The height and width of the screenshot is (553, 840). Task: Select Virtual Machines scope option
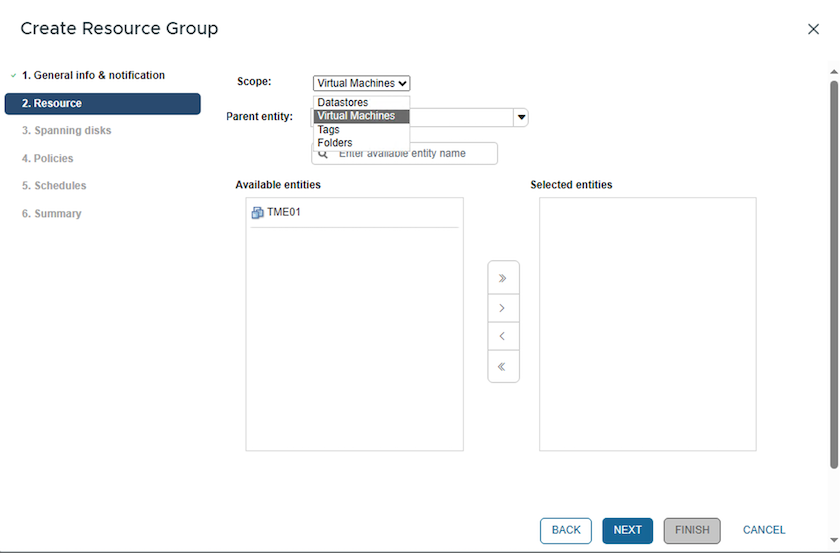(x=356, y=116)
